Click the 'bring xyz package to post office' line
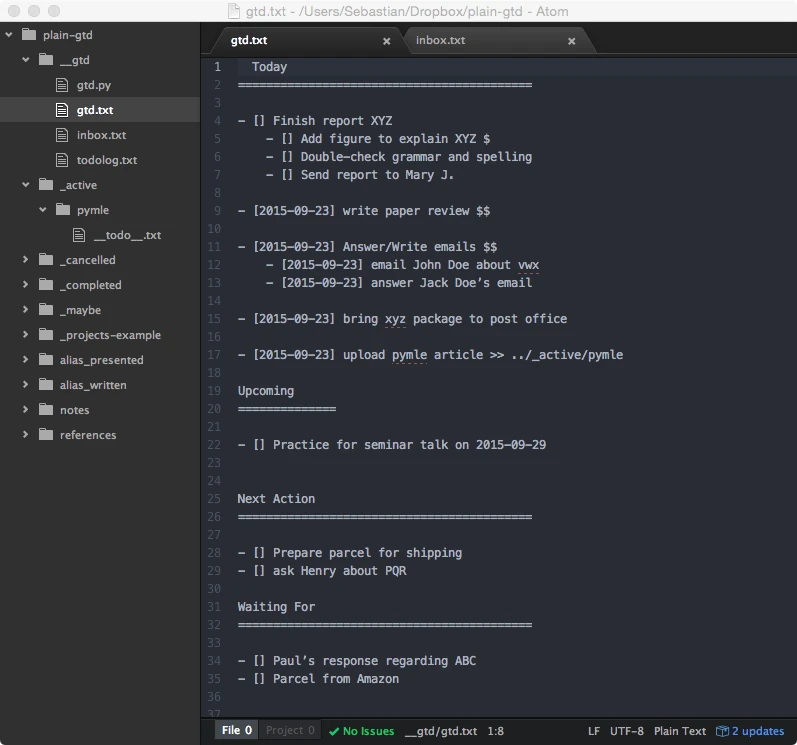Viewport: 797px width, 745px height. coord(402,319)
